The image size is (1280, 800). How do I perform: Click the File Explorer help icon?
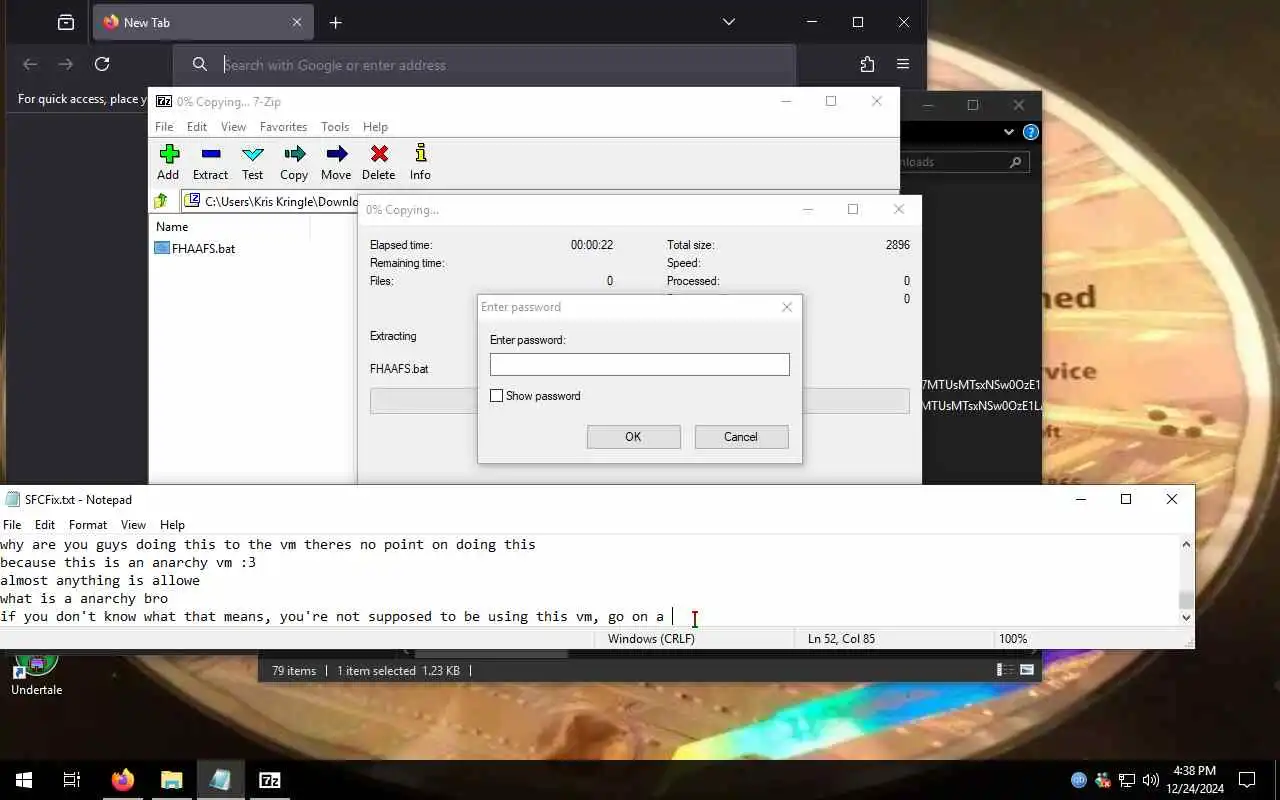point(1031,132)
